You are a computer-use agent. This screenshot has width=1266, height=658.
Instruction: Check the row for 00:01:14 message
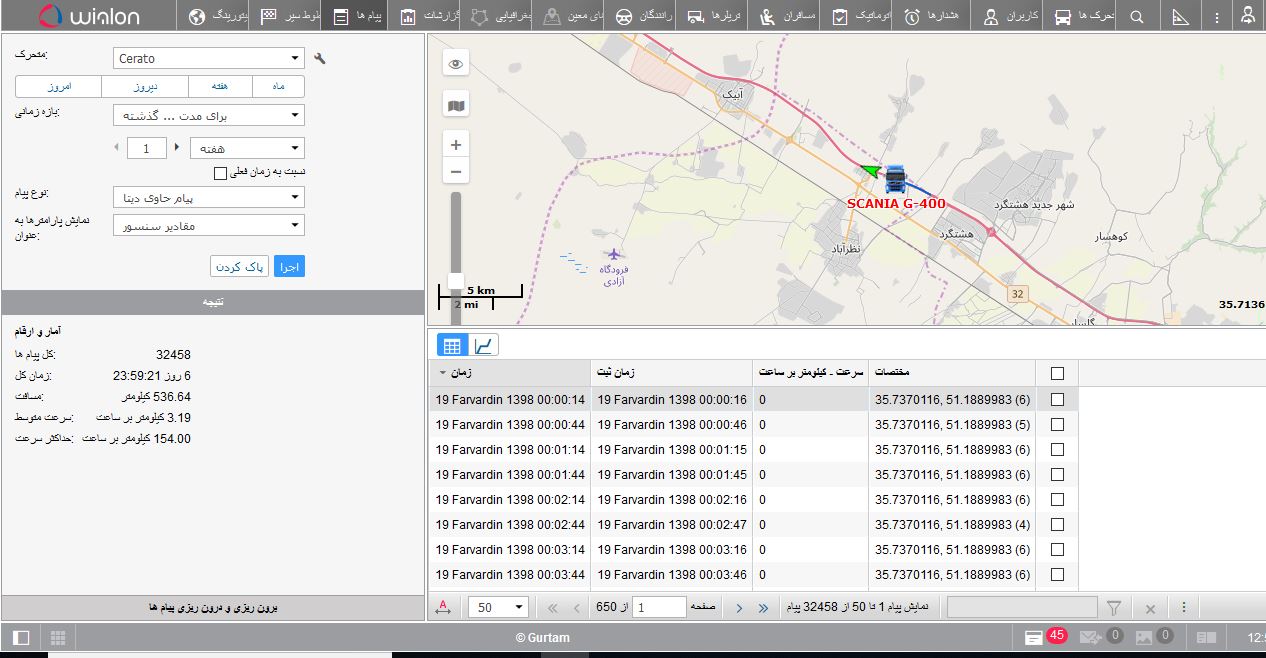point(1057,449)
